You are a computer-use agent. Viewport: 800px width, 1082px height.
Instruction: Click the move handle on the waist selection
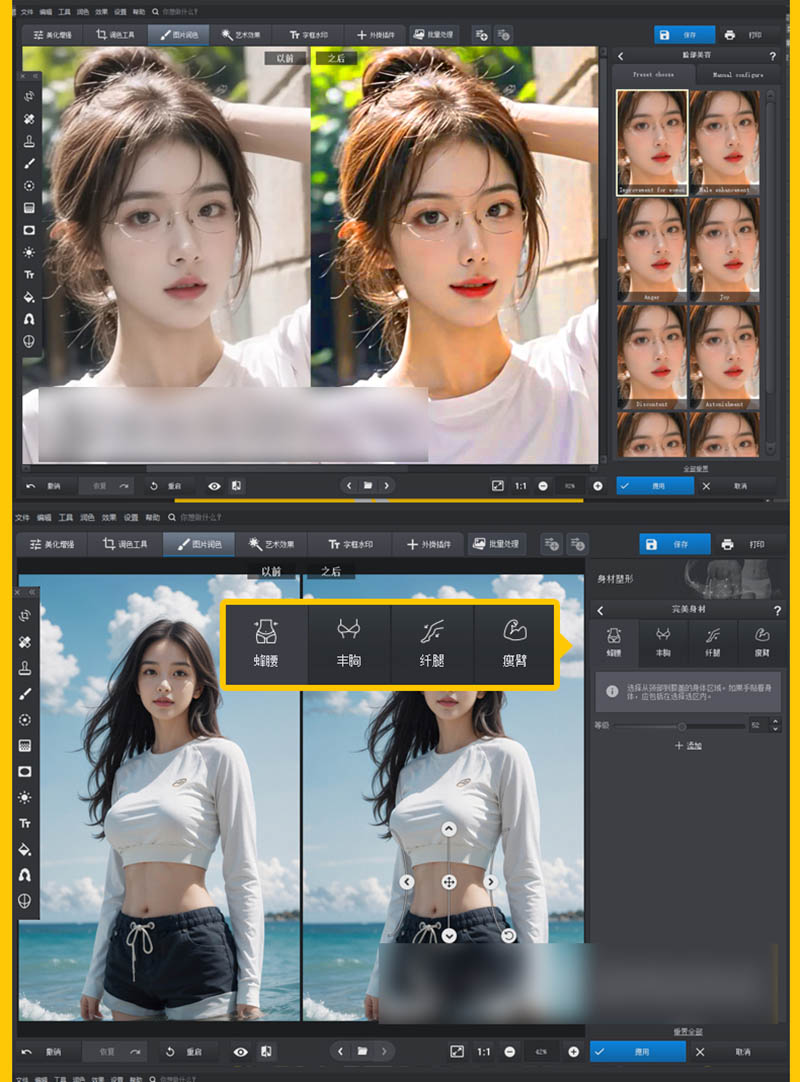coord(449,882)
